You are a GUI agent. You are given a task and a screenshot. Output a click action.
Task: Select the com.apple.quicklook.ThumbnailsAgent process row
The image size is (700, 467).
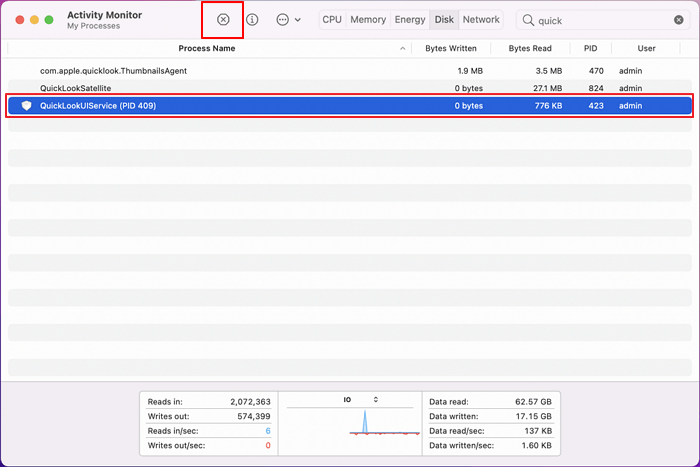click(x=113, y=71)
